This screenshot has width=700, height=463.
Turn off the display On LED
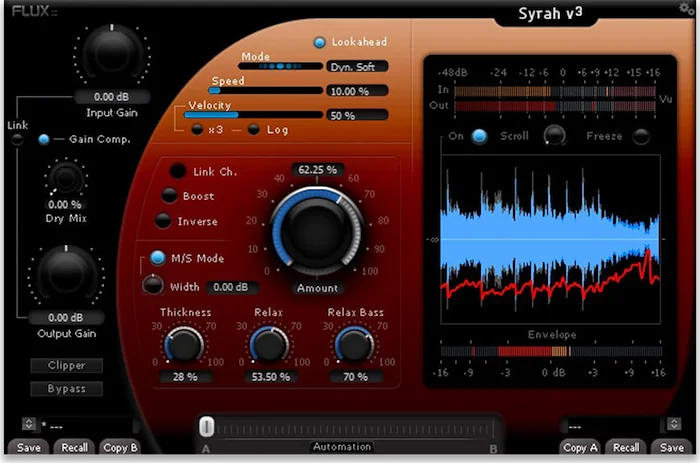(479, 136)
